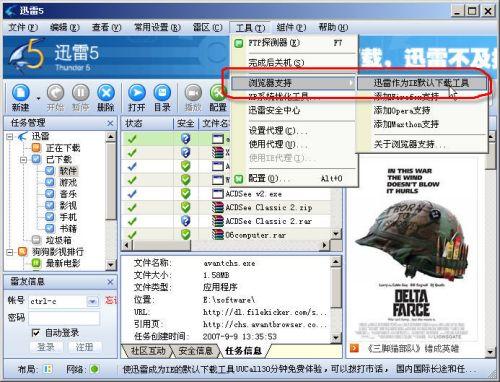Click scroll-right arrow of file list
Screen dimensions: 500x382
(324, 245)
